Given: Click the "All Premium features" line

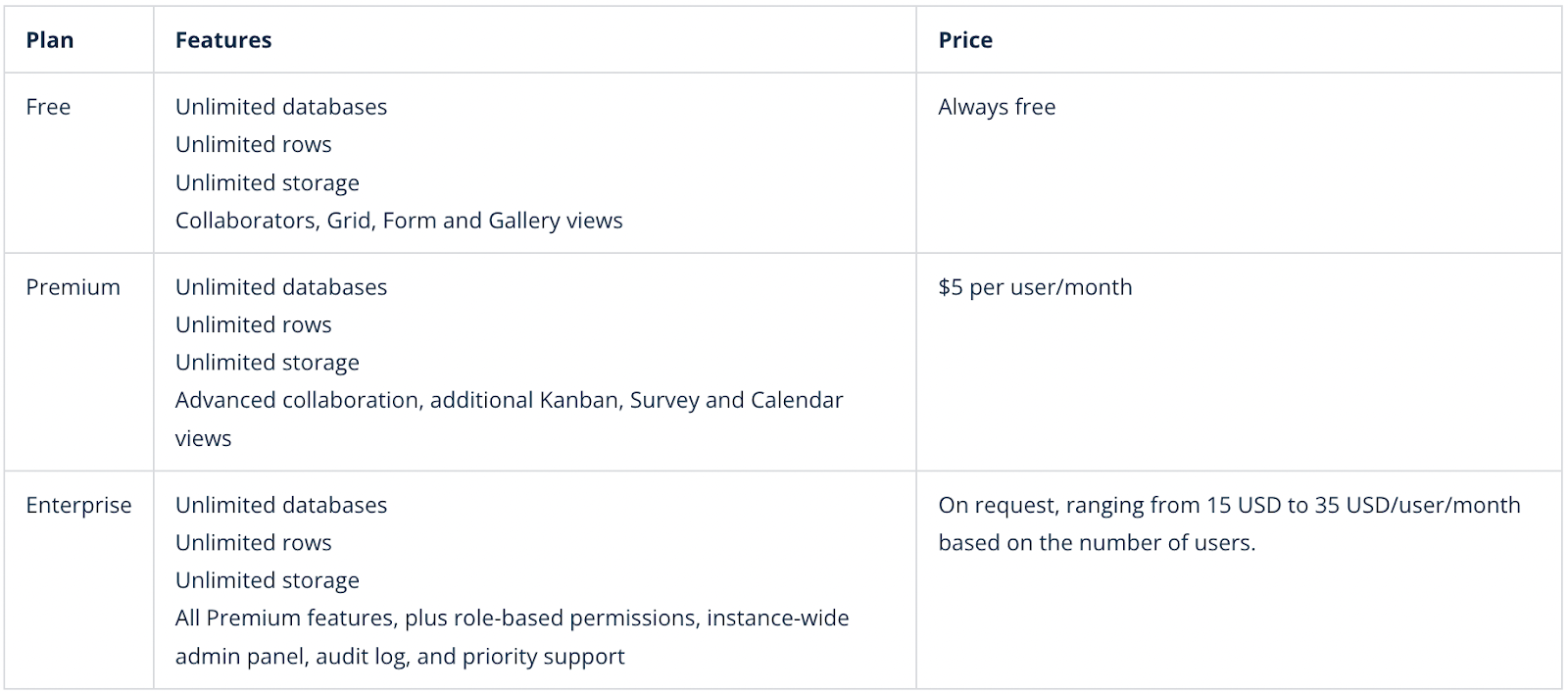Looking at the screenshot, I should [x=512, y=619].
